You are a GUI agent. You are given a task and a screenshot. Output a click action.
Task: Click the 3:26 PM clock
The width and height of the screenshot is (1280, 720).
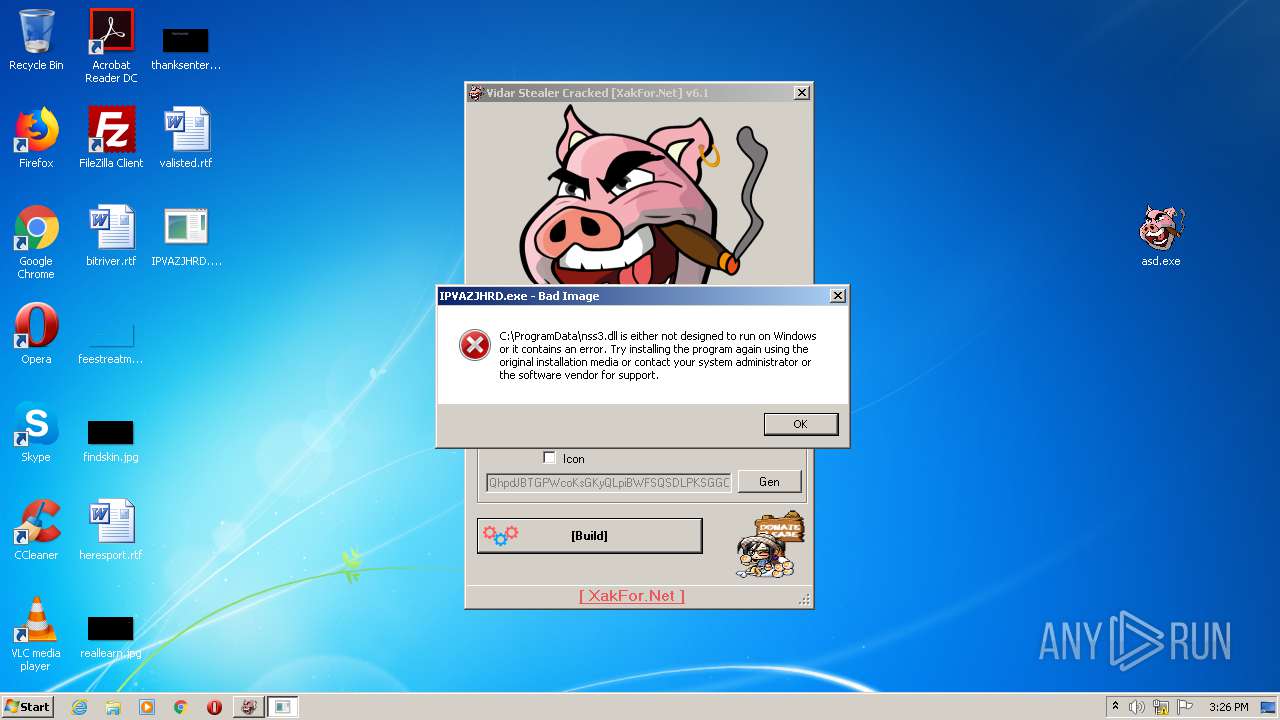[1228, 707]
